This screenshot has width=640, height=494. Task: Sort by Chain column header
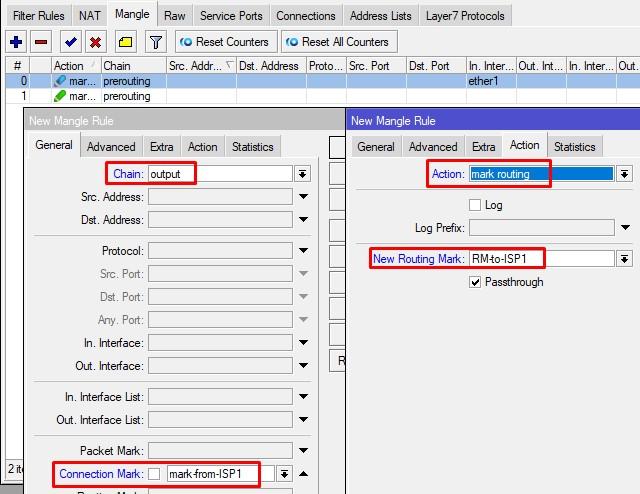[133, 66]
